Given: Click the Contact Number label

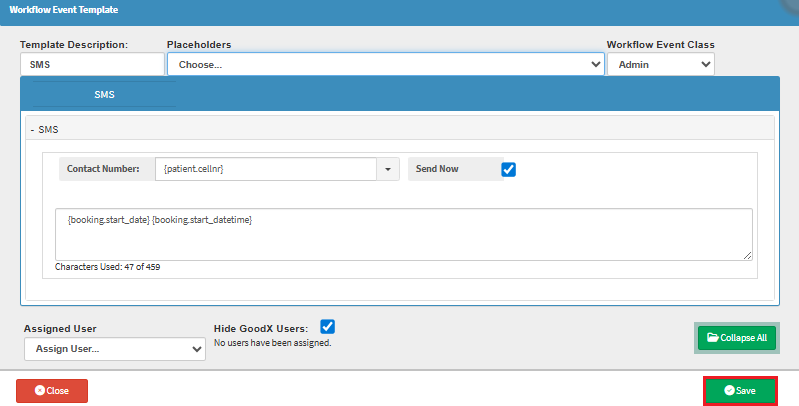Looking at the screenshot, I should [x=104, y=169].
